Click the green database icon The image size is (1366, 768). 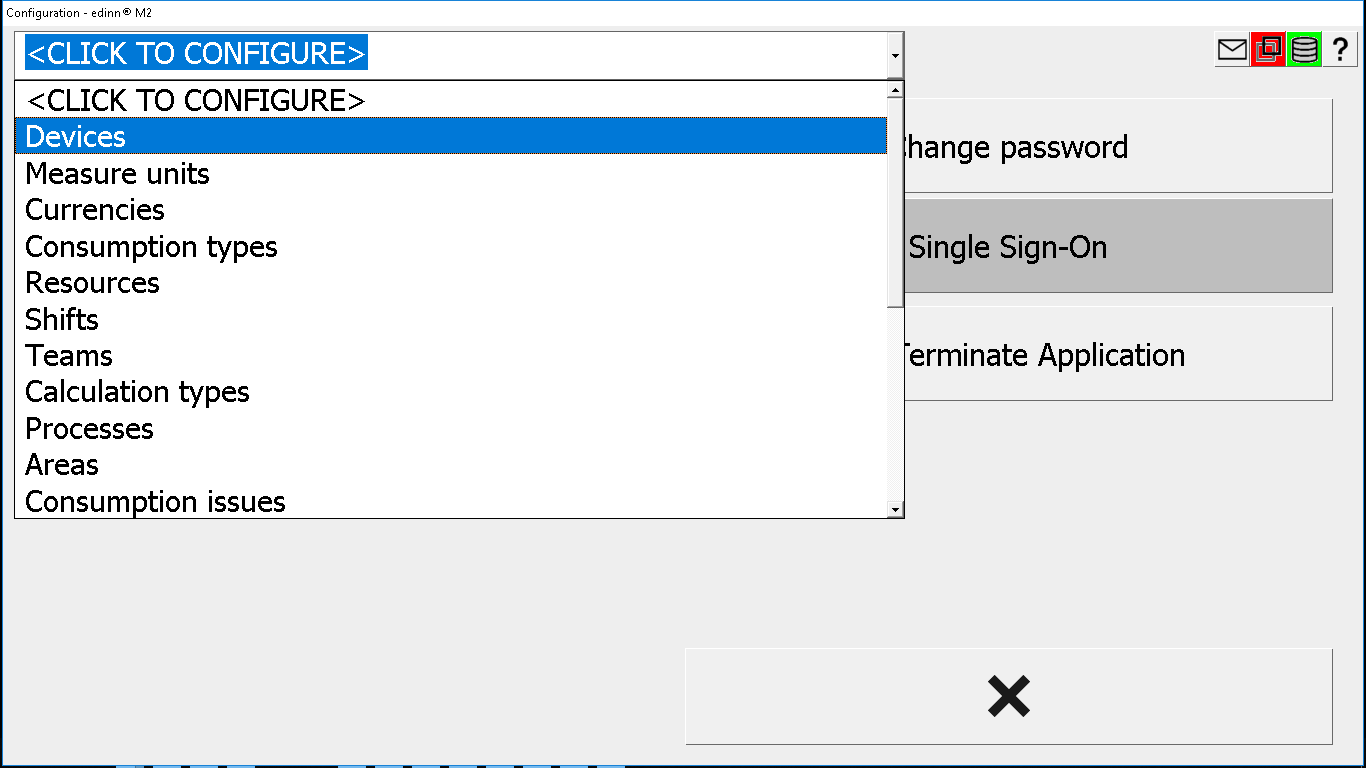(x=1304, y=49)
